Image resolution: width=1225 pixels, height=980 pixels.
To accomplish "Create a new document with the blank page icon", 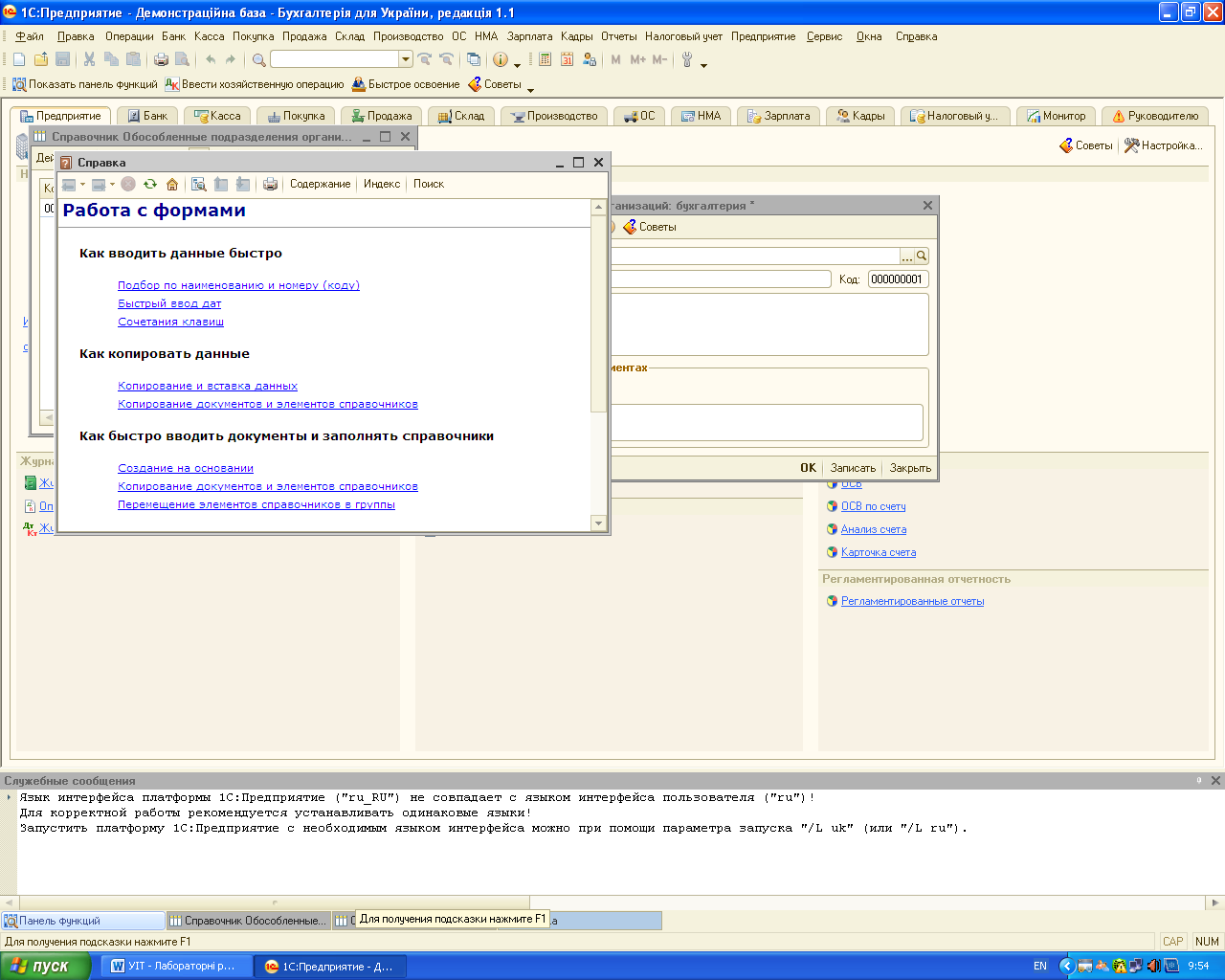I will (19, 59).
